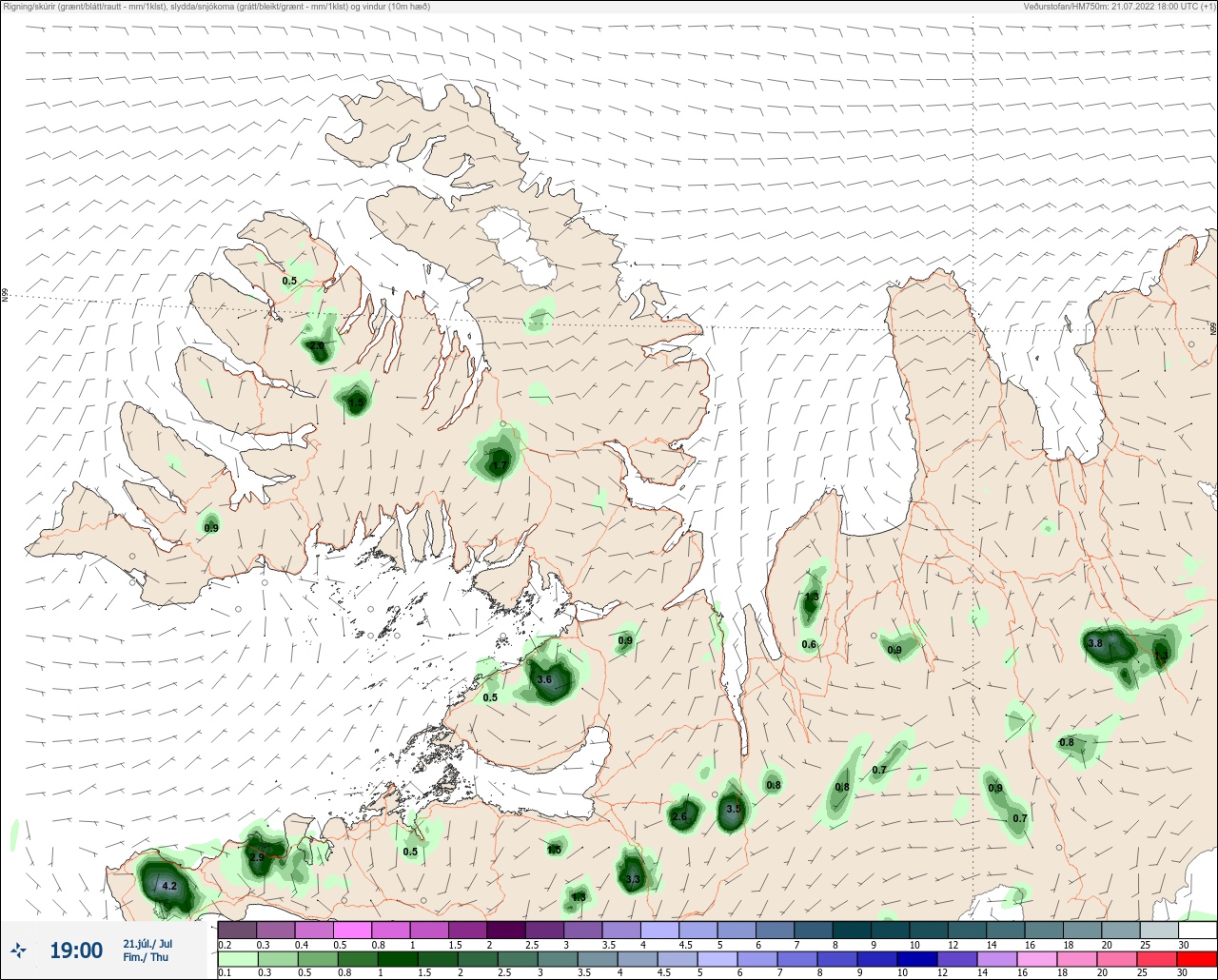Click the 2.6 precipitation value on the map
Viewport: 1218px width, 980px height.
click(679, 816)
